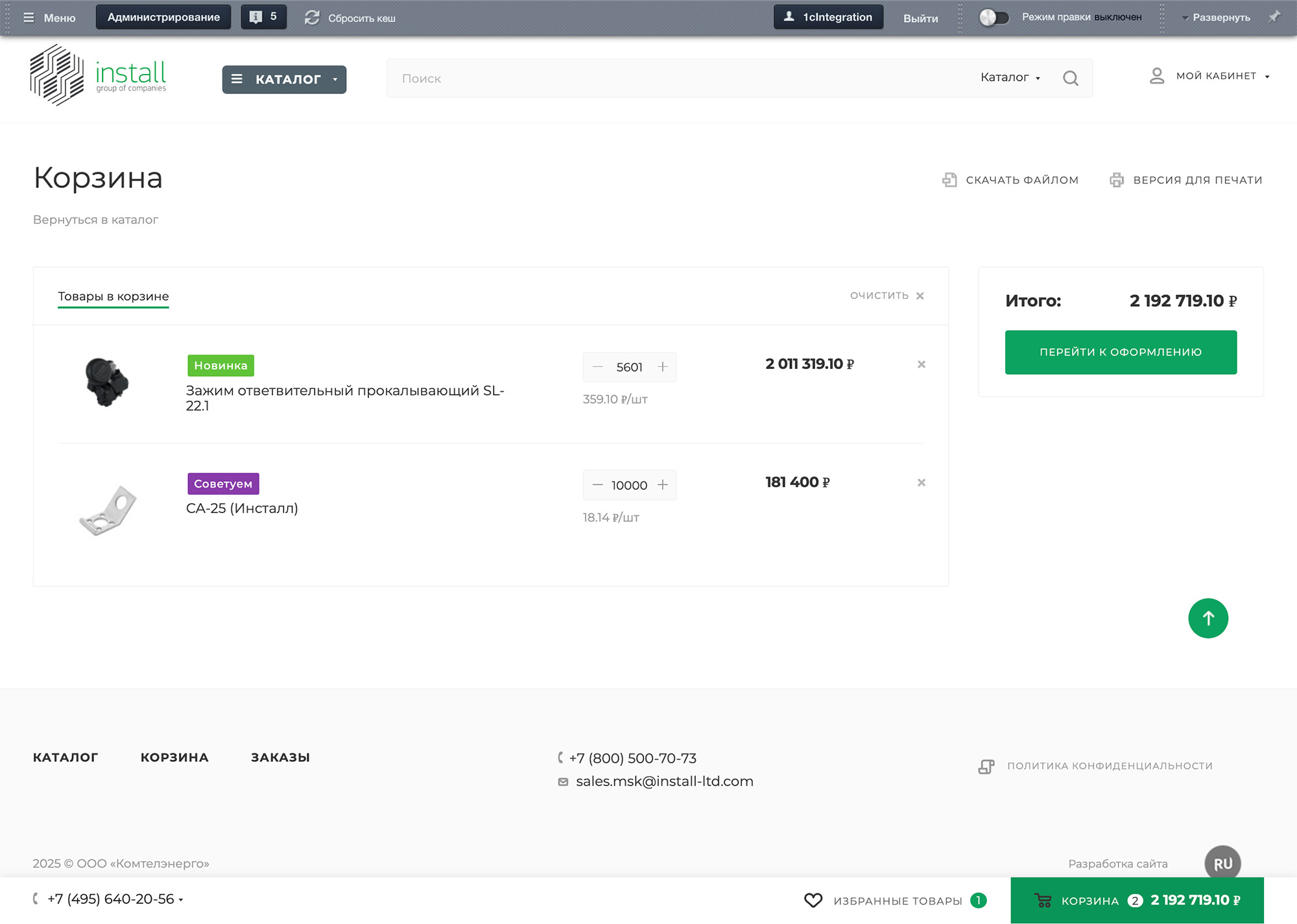Image resolution: width=1297 pixels, height=924 pixels.
Task: Open favorite products heart icon
Action: pos(813,900)
